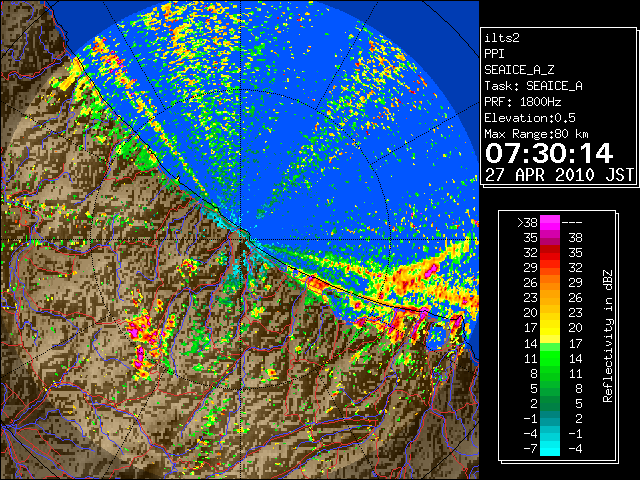This screenshot has width=640, height=480.
Task: Select the "Elevation:0.5" text
Action: point(530,118)
